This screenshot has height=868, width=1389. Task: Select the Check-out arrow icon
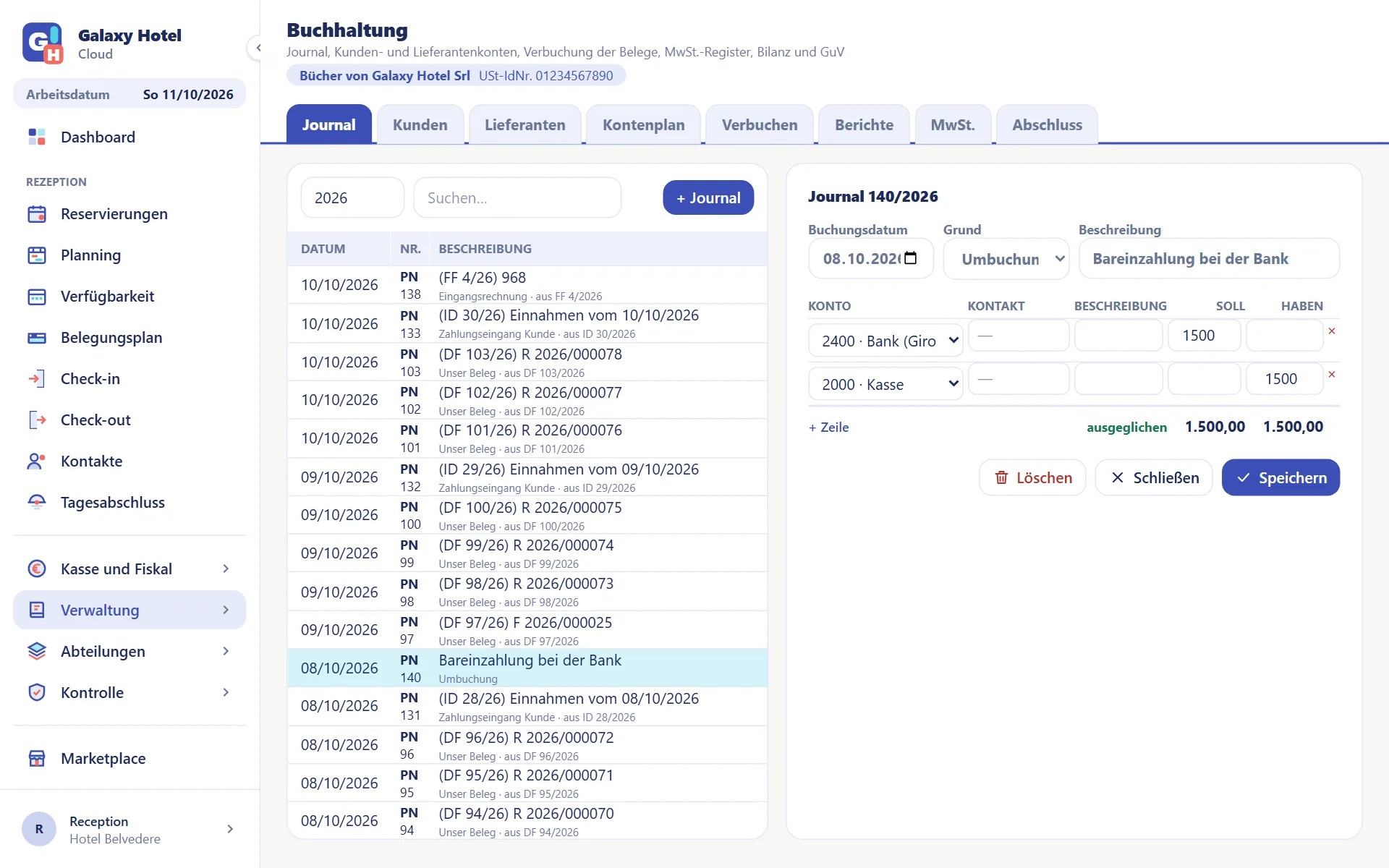pyautogui.click(x=37, y=420)
